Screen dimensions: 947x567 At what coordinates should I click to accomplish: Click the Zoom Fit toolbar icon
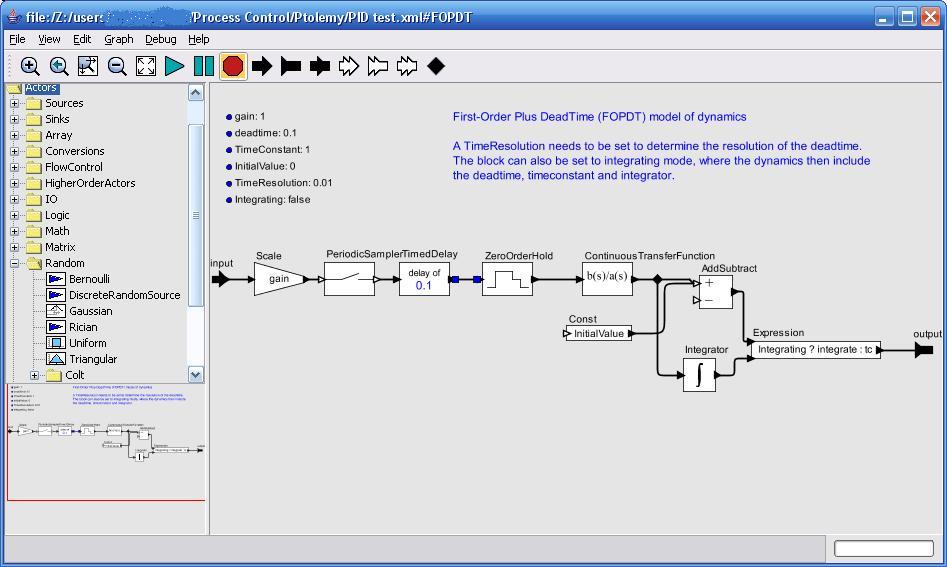click(x=88, y=66)
